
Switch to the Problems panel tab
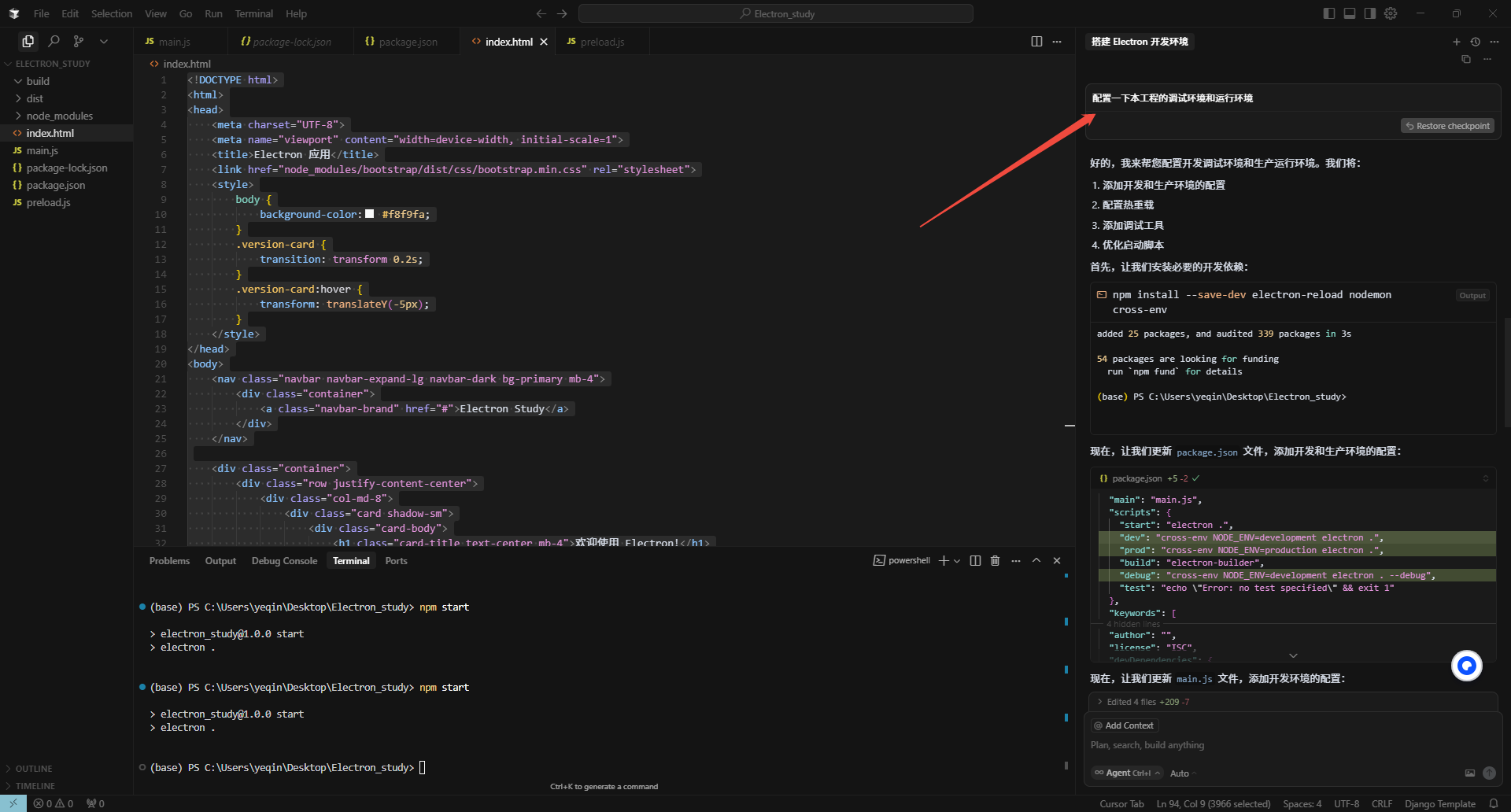(169, 561)
